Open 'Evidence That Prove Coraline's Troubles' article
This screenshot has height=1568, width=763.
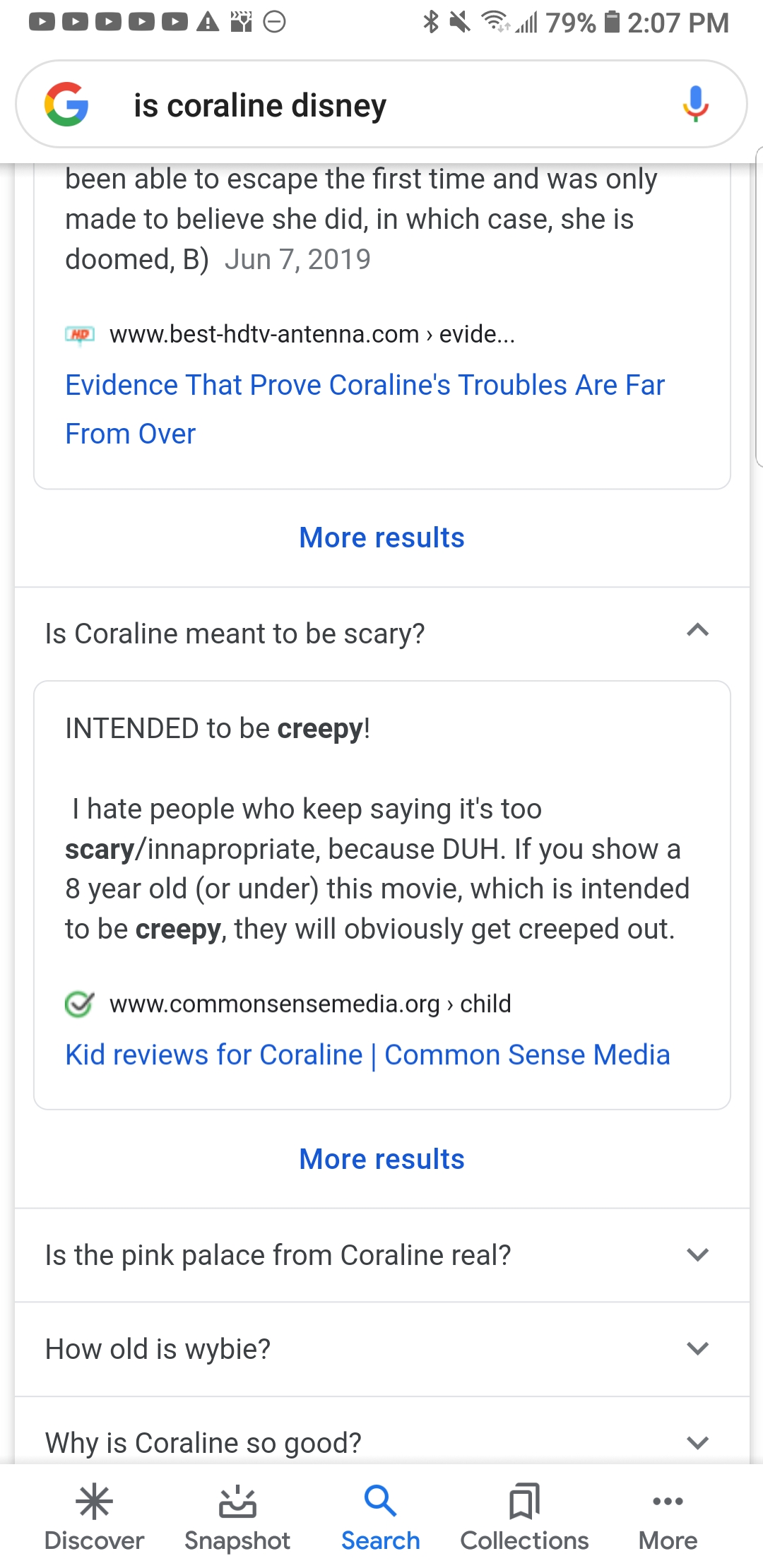coord(365,408)
